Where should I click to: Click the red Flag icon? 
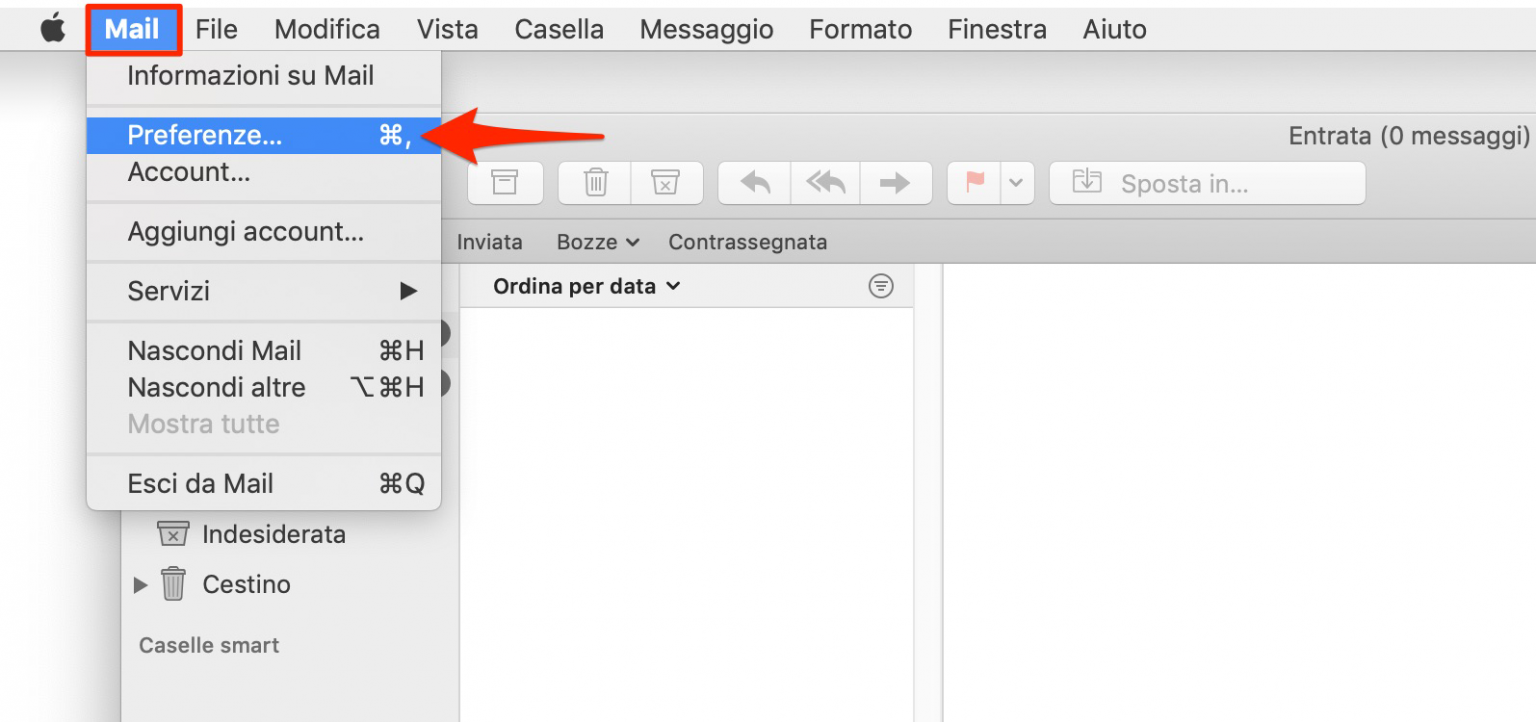[975, 183]
